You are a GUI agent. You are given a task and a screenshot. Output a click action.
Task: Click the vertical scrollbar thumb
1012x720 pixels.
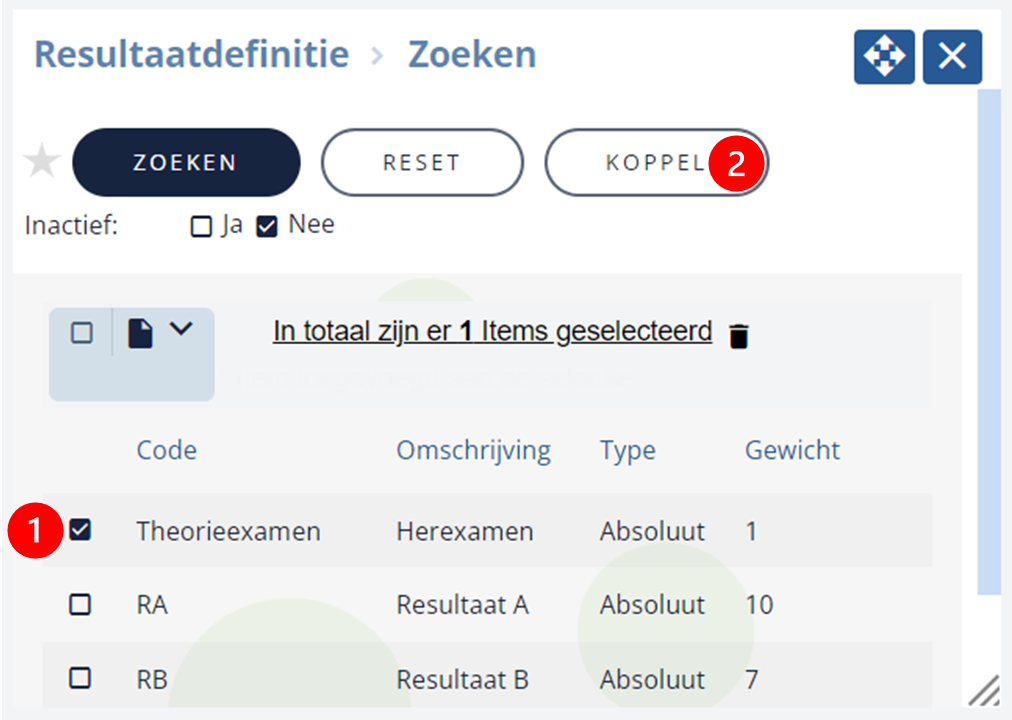[x=989, y=342]
